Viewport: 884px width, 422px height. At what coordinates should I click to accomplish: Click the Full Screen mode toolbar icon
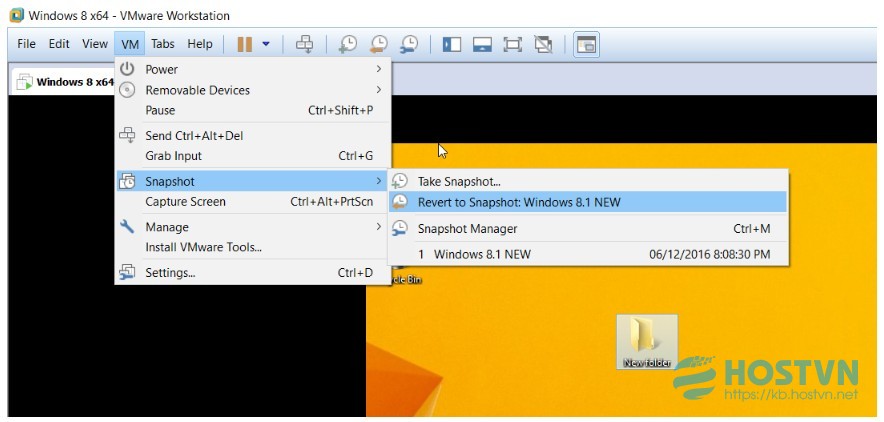[512, 45]
